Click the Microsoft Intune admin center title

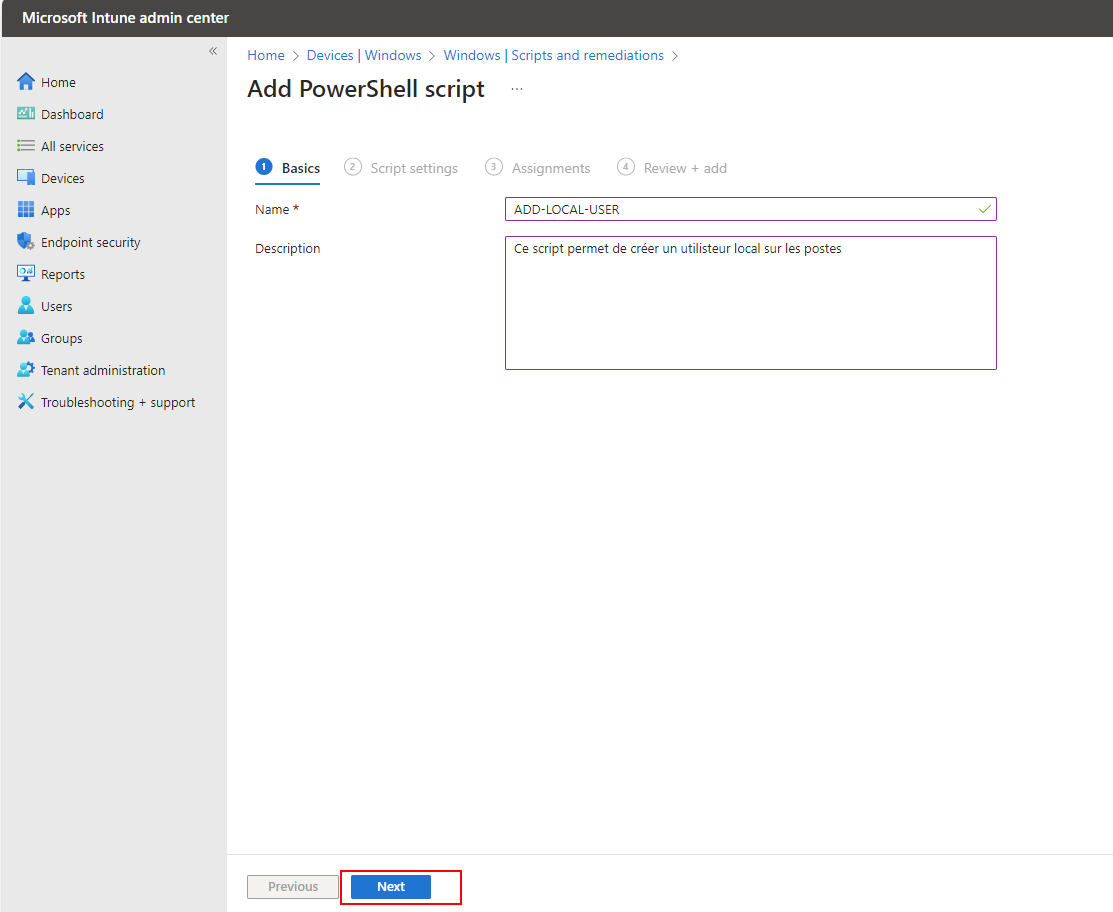click(126, 18)
